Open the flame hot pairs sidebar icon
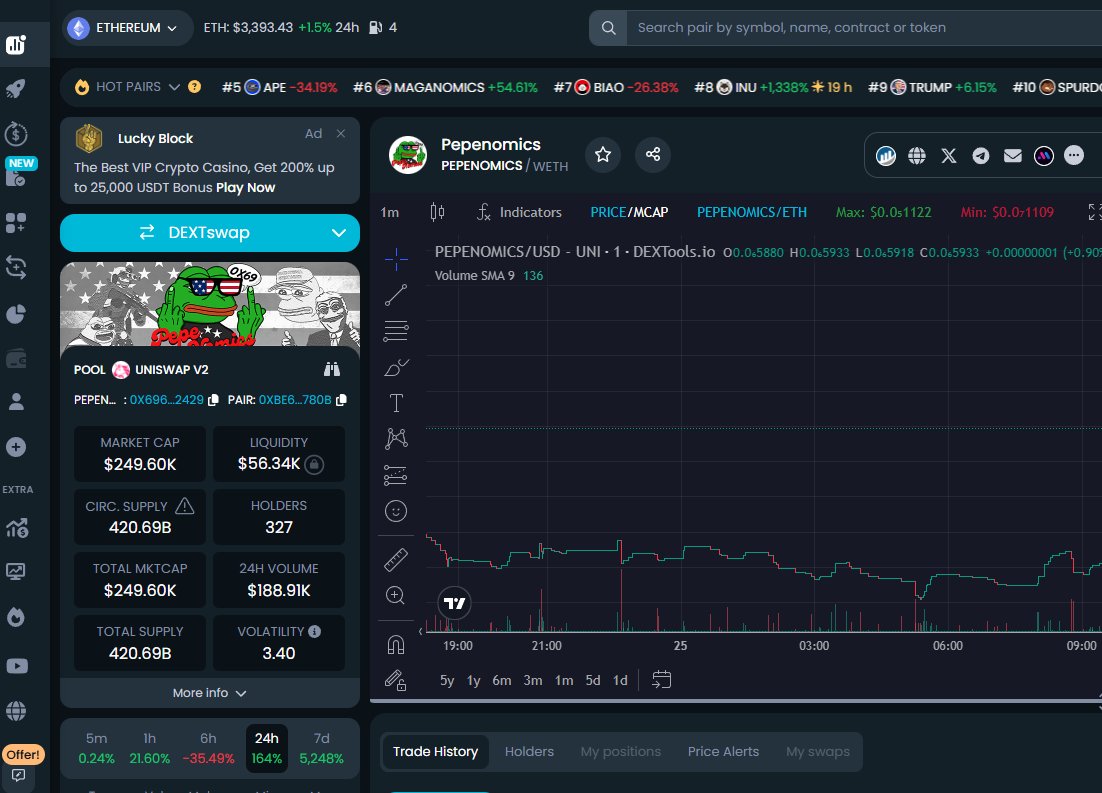Image resolution: width=1102 pixels, height=793 pixels. coord(16,617)
